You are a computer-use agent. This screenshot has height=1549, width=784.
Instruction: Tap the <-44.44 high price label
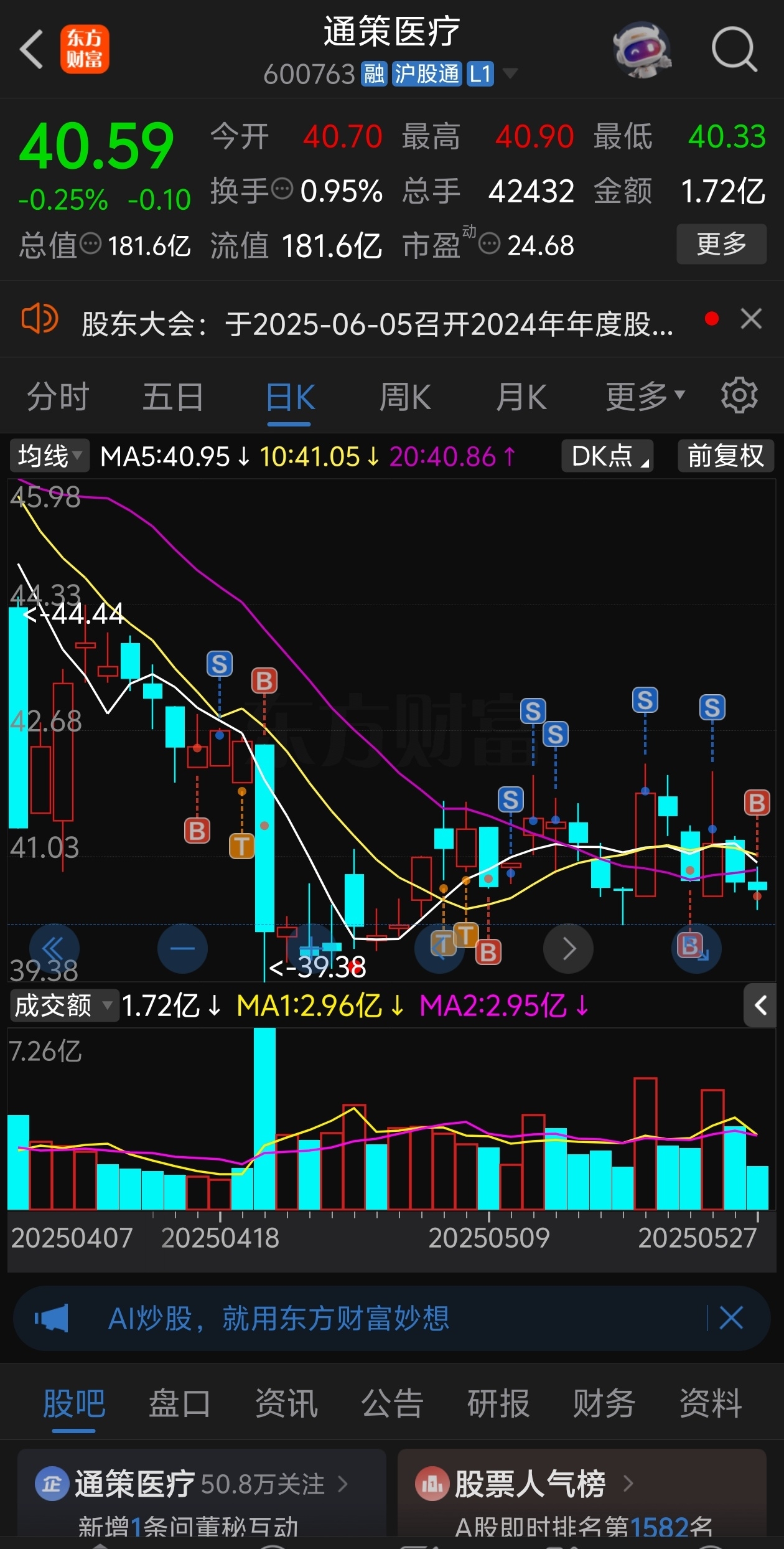(73, 614)
